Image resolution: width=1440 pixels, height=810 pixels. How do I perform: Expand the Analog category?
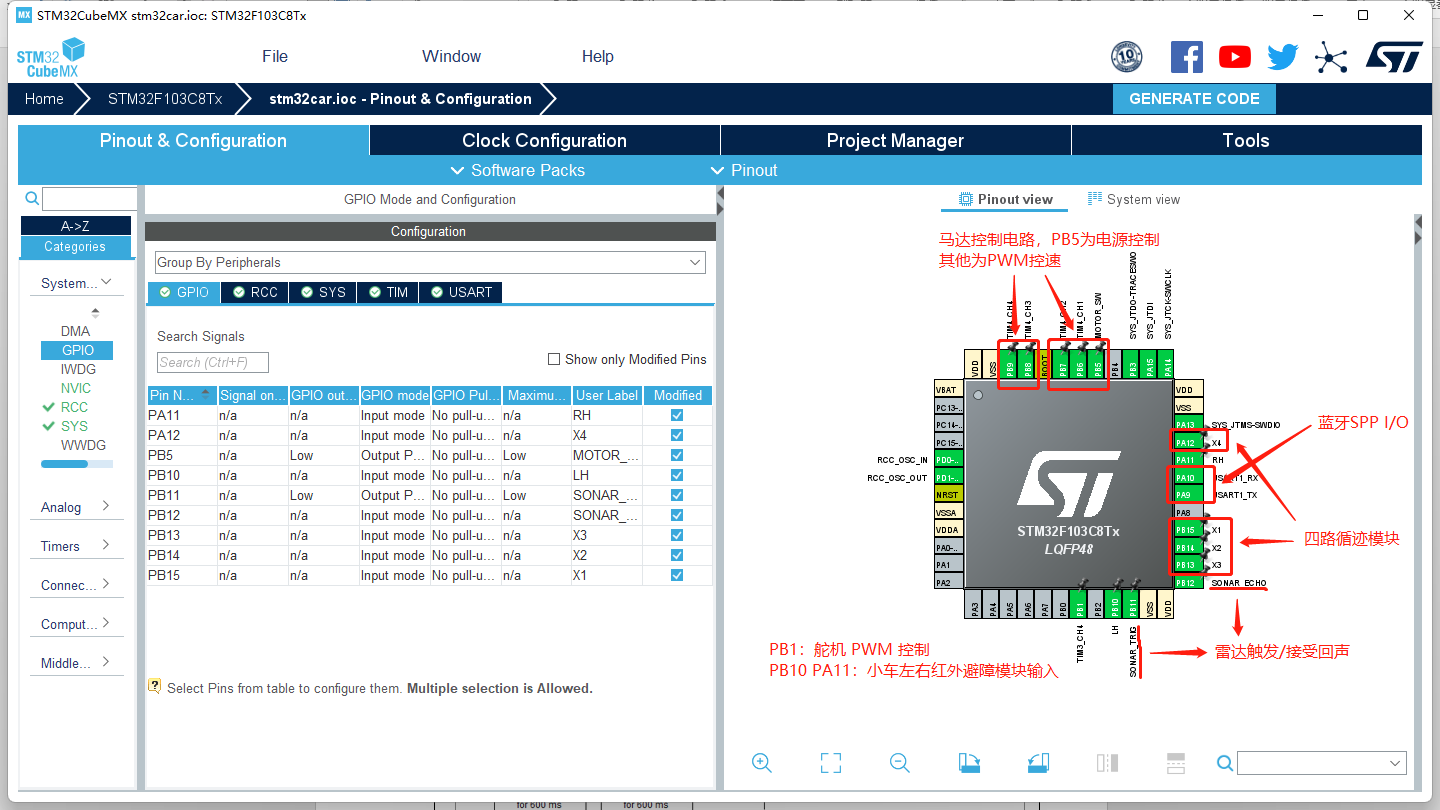(x=76, y=507)
